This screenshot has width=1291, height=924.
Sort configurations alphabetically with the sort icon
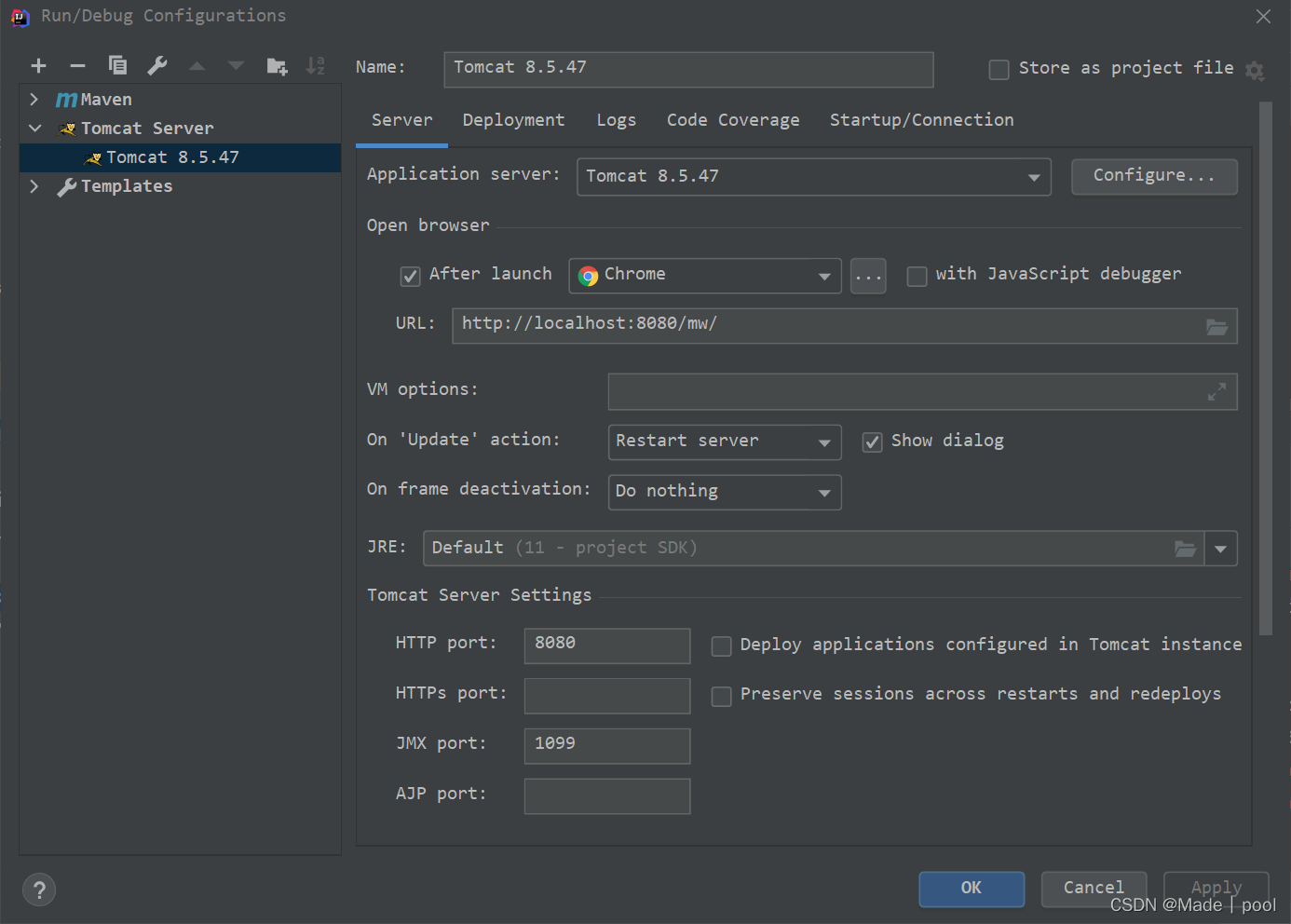tap(316, 65)
